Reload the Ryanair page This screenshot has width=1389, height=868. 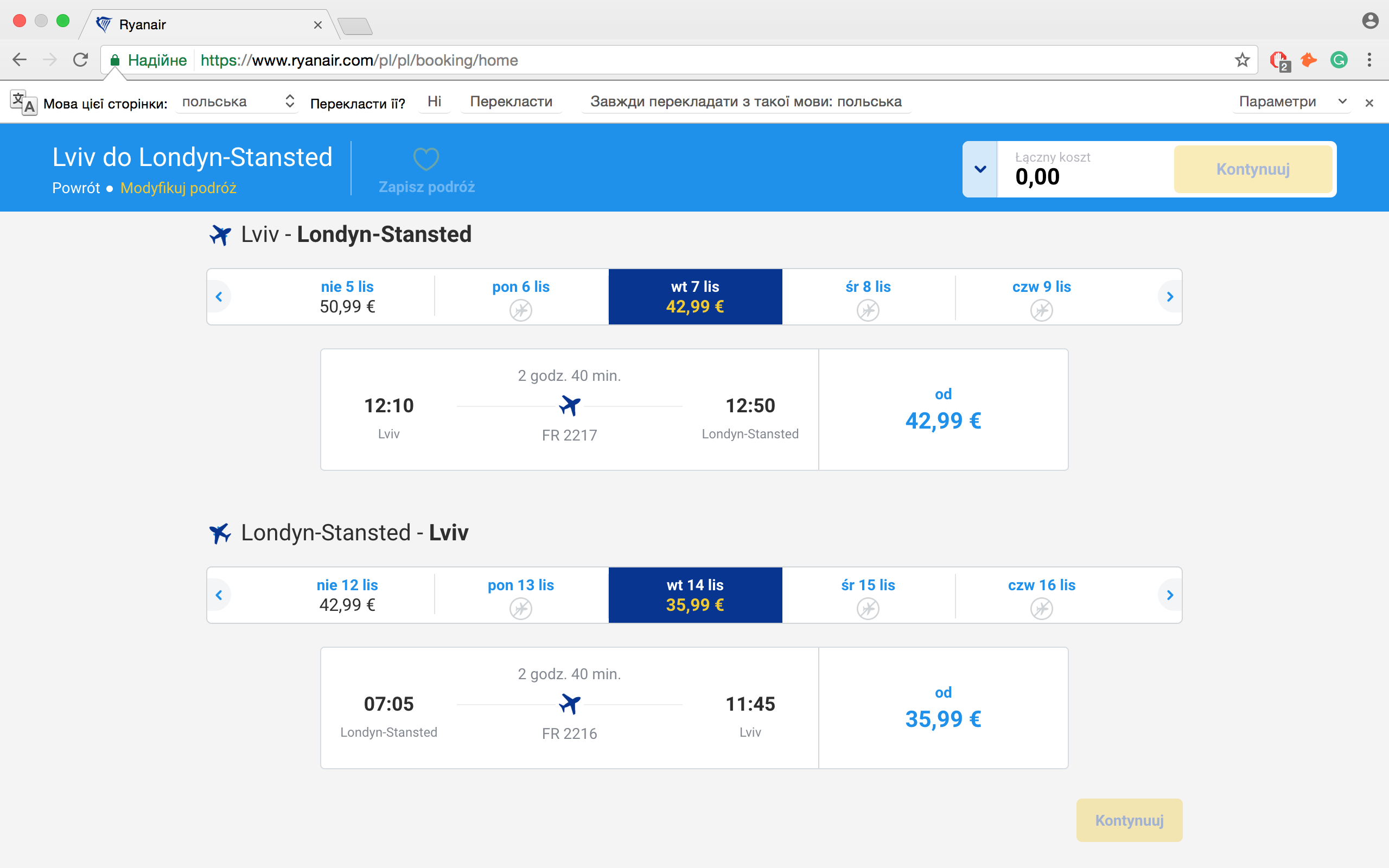[80, 60]
